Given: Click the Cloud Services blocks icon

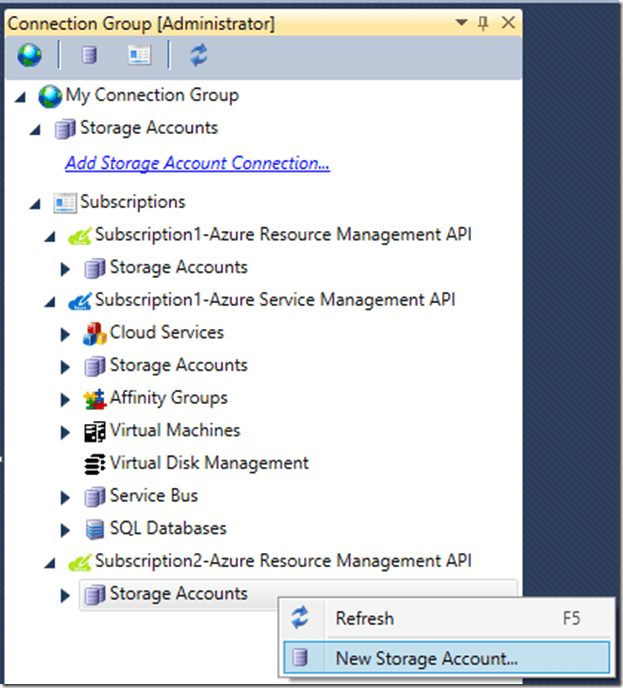Looking at the screenshot, I should pyautogui.click(x=95, y=333).
